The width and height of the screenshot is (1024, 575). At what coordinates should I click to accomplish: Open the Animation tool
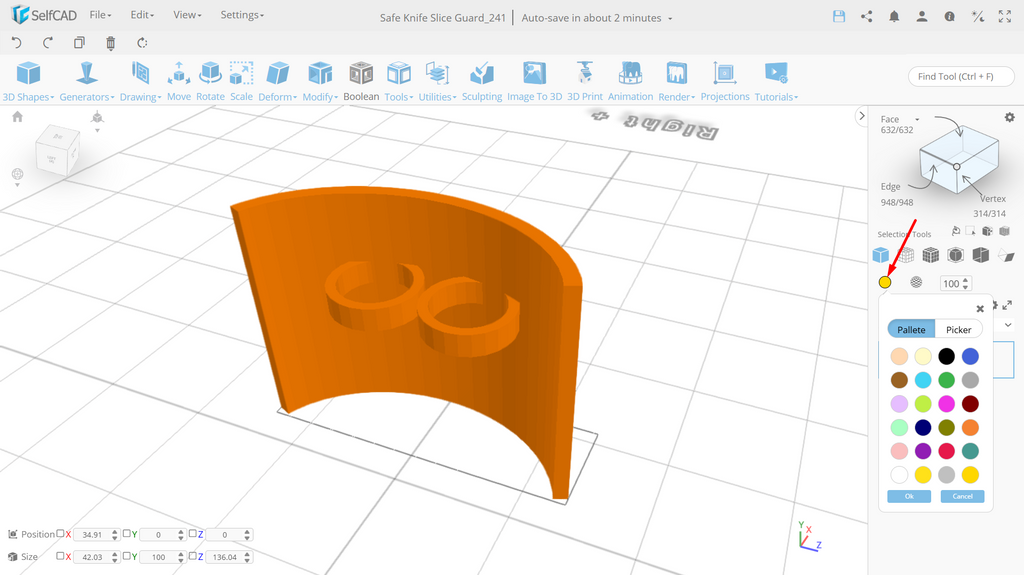pyautogui.click(x=630, y=82)
